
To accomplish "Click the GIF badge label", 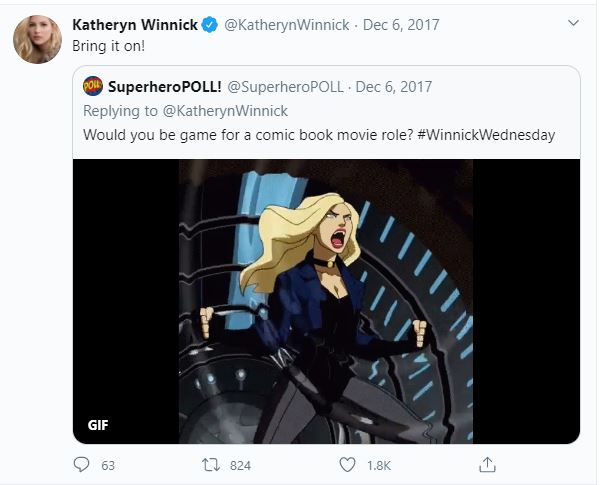I will tap(98, 425).
